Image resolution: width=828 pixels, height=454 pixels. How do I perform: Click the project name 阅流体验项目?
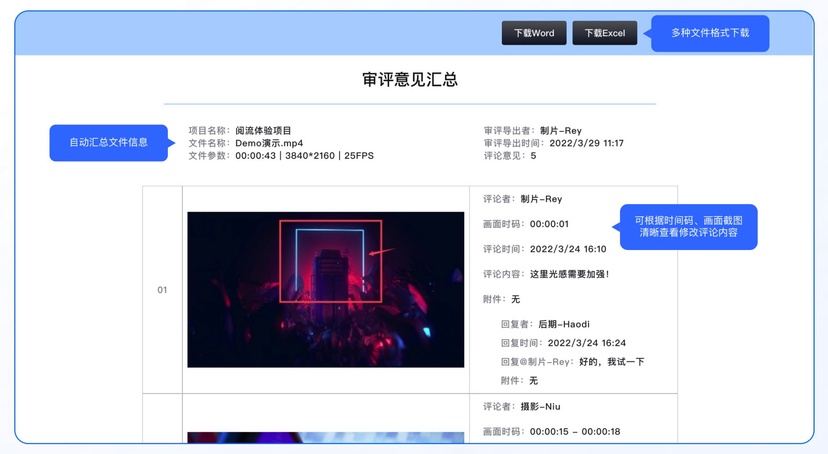point(263,131)
